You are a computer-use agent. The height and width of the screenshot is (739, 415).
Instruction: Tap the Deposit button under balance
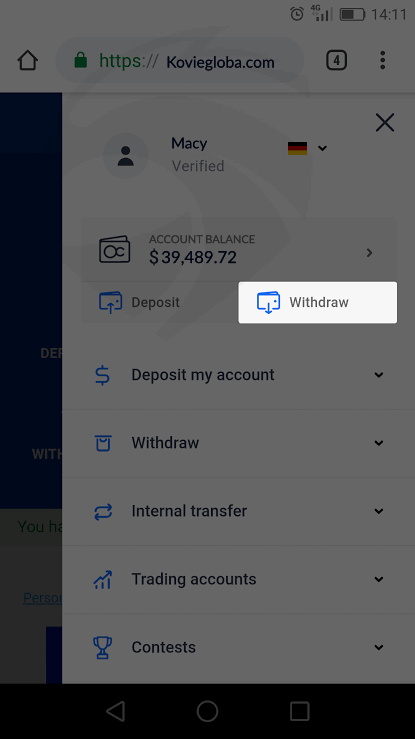pos(139,302)
